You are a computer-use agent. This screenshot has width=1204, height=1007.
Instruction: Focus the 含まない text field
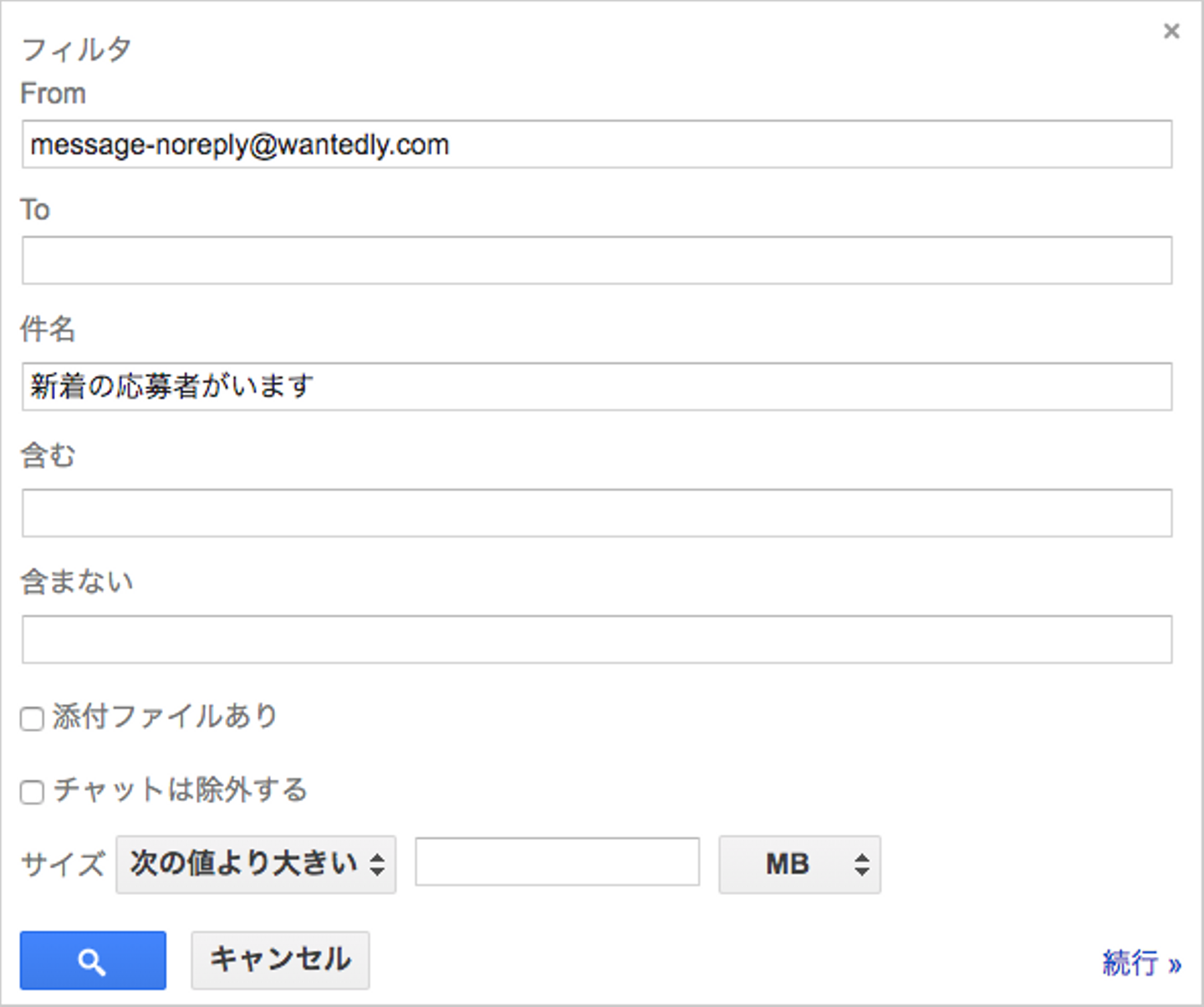pyautogui.click(x=597, y=640)
